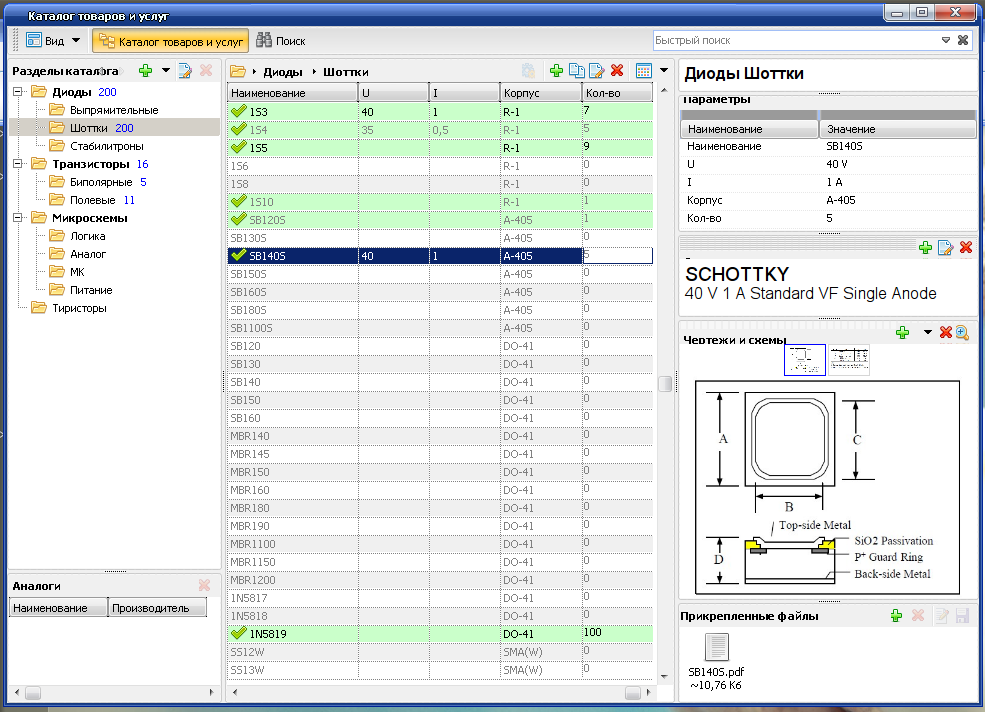Toggle the green checkmark on row SB140S
This screenshot has height=712, width=985.
(239, 256)
